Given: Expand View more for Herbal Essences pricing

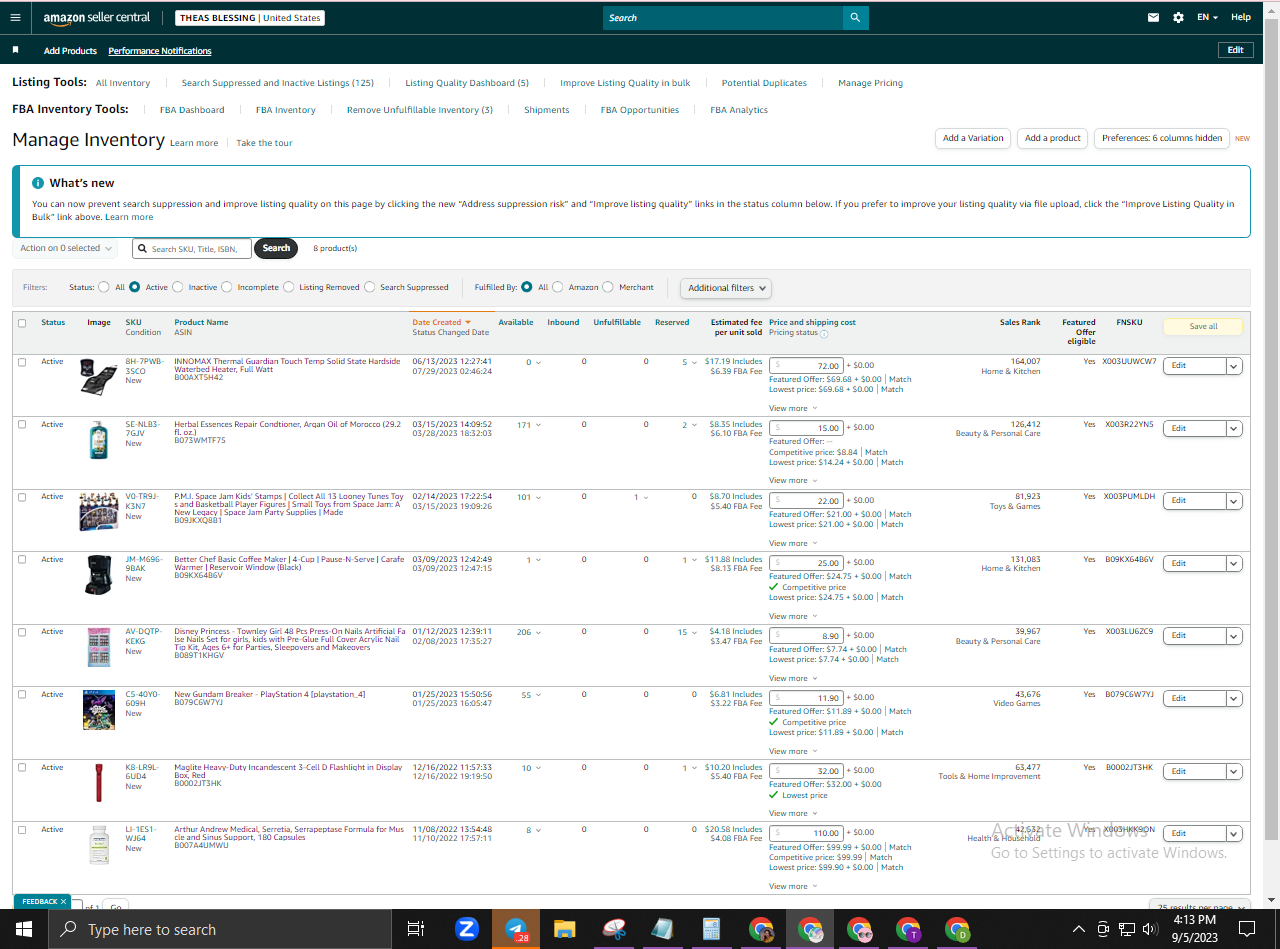Looking at the screenshot, I should (793, 480).
